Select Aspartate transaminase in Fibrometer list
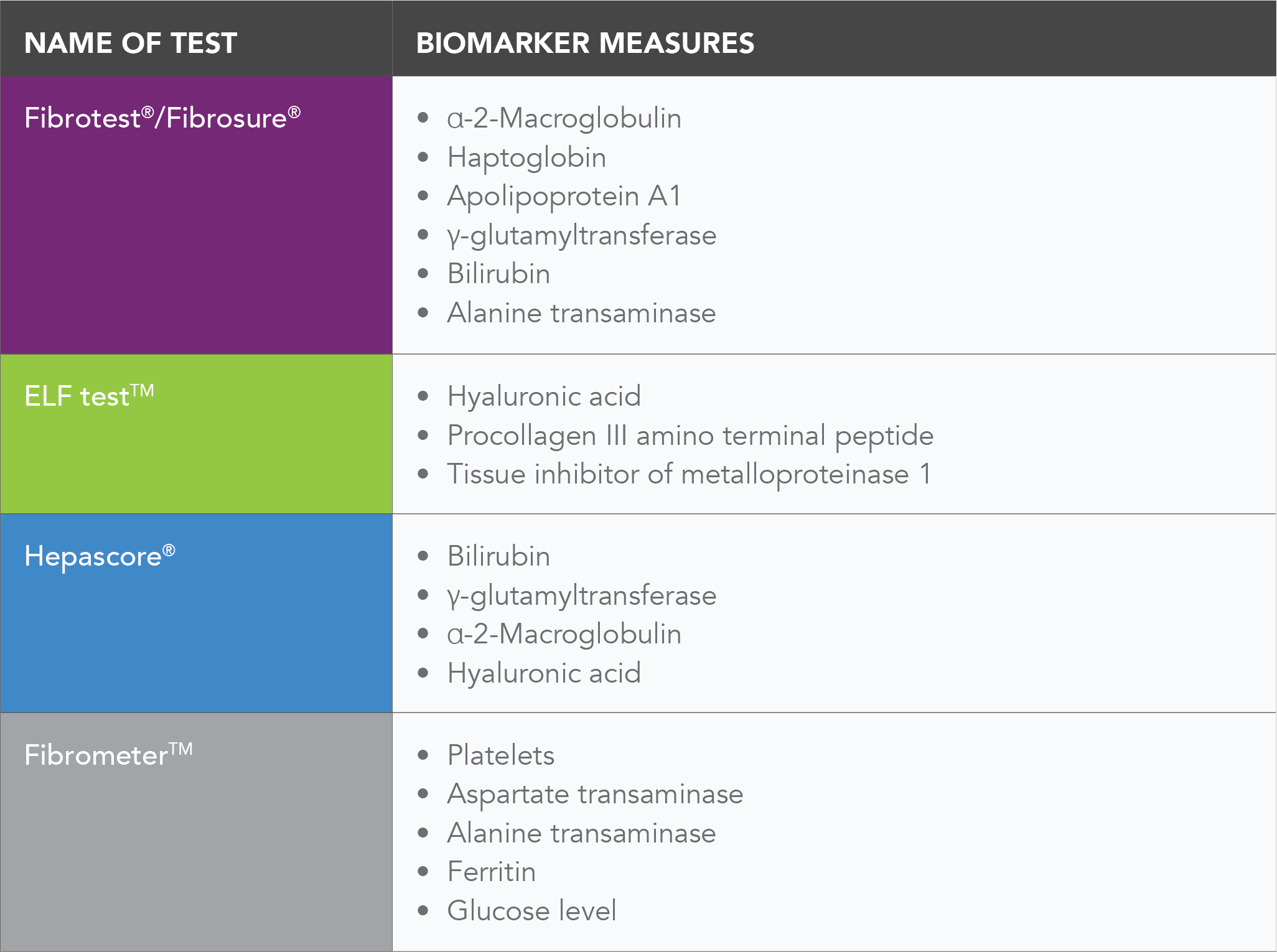The image size is (1277, 952). coord(595,794)
